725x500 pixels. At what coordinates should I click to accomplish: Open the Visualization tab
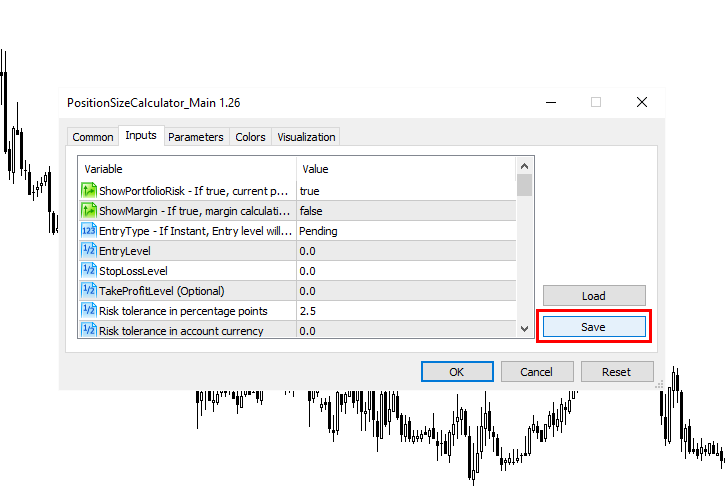[x=306, y=137]
